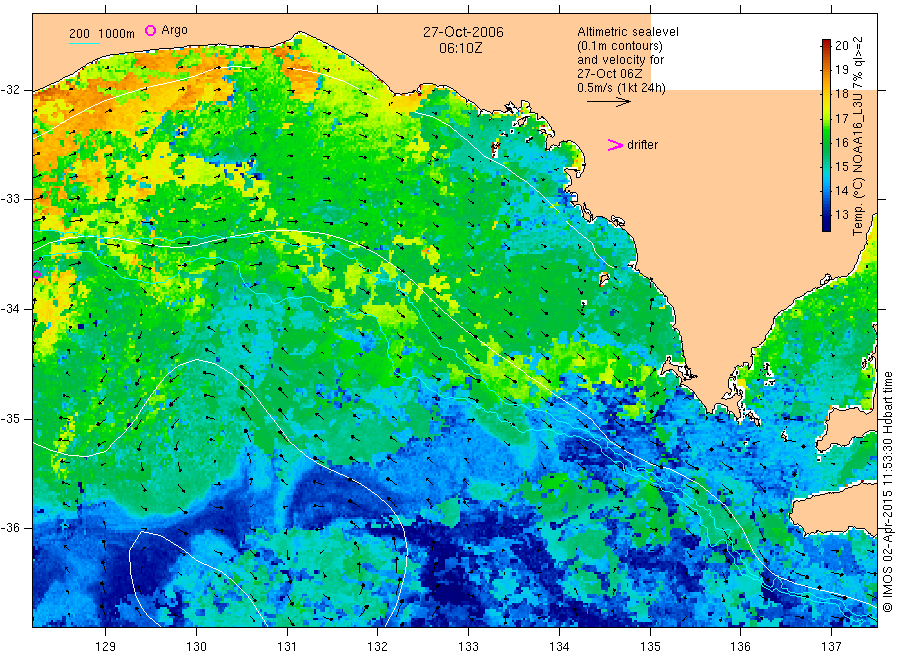Click the latitude axis label '-36'

point(10,528)
